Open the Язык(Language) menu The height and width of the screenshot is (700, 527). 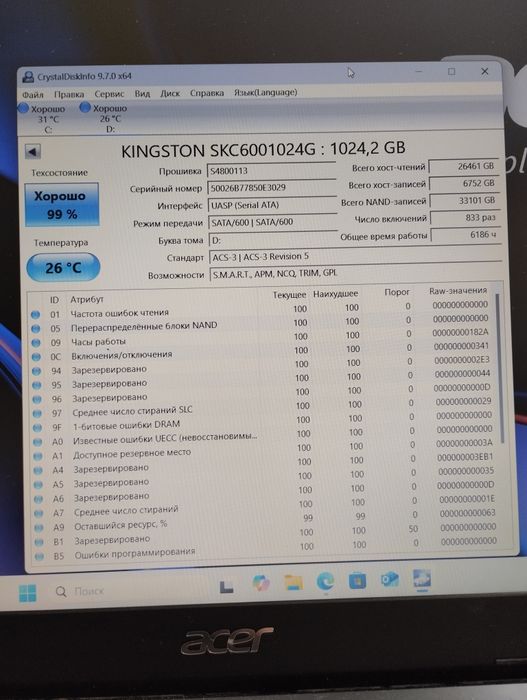266,92
